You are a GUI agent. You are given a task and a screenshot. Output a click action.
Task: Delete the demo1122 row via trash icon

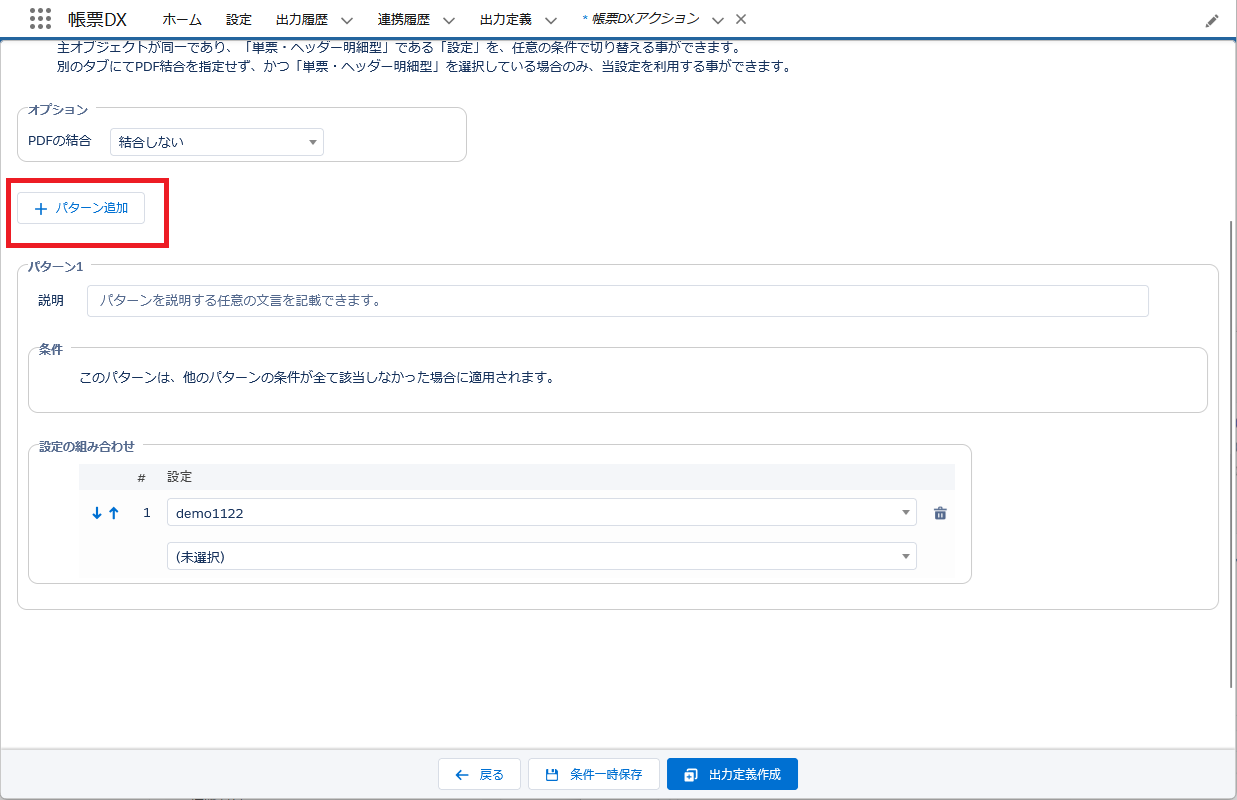coord(939,512)
